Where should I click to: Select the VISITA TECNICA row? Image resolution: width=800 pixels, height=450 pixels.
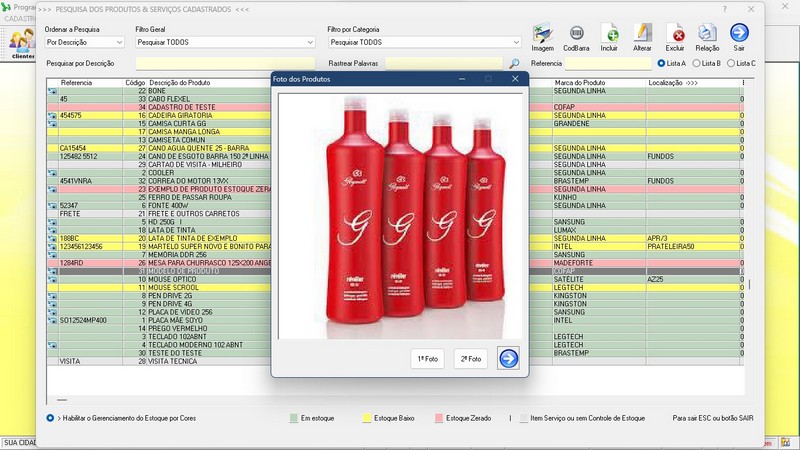point(395,361)
